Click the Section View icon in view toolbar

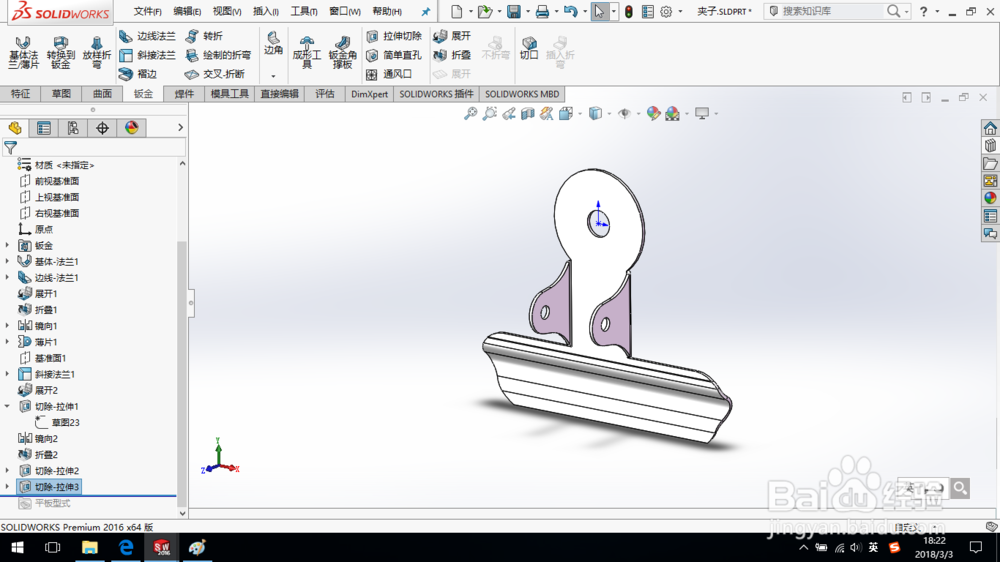pos(527,114)
